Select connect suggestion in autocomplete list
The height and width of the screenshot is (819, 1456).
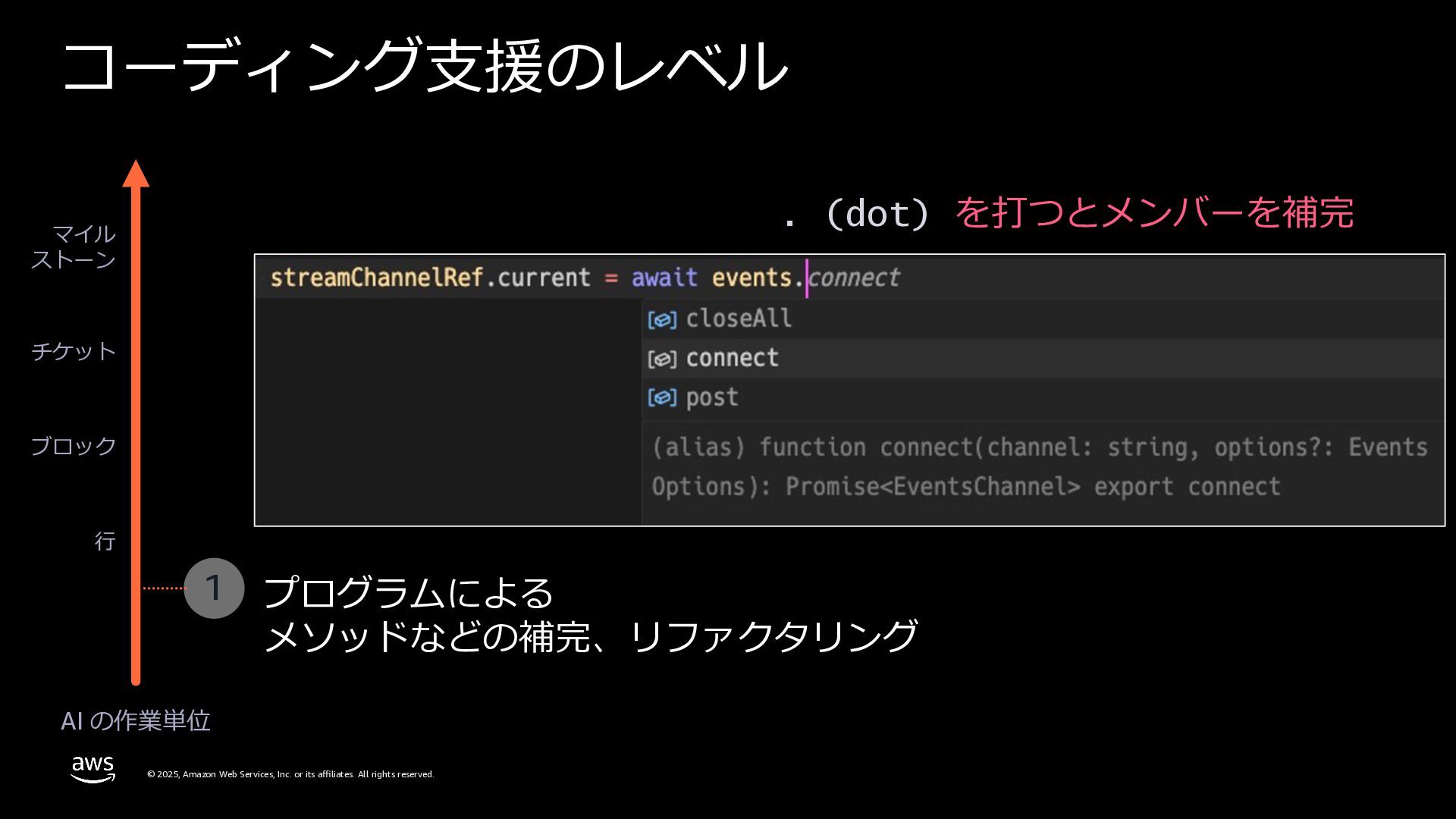coord(733,358)
